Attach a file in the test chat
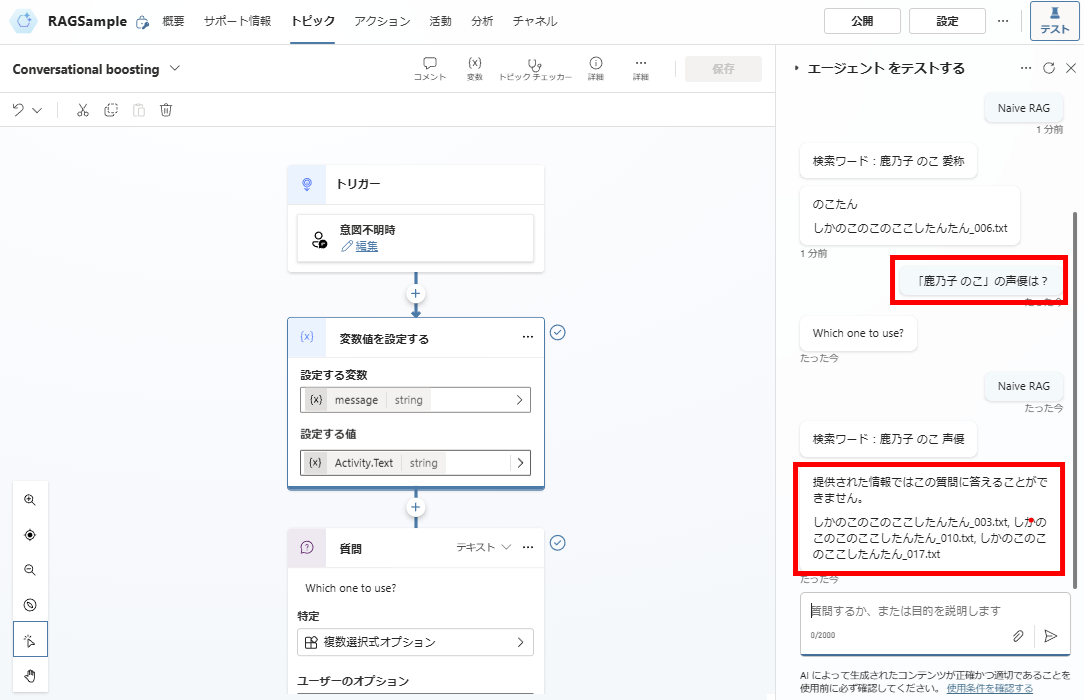Screen dimensions: 1084x700 1017,635
